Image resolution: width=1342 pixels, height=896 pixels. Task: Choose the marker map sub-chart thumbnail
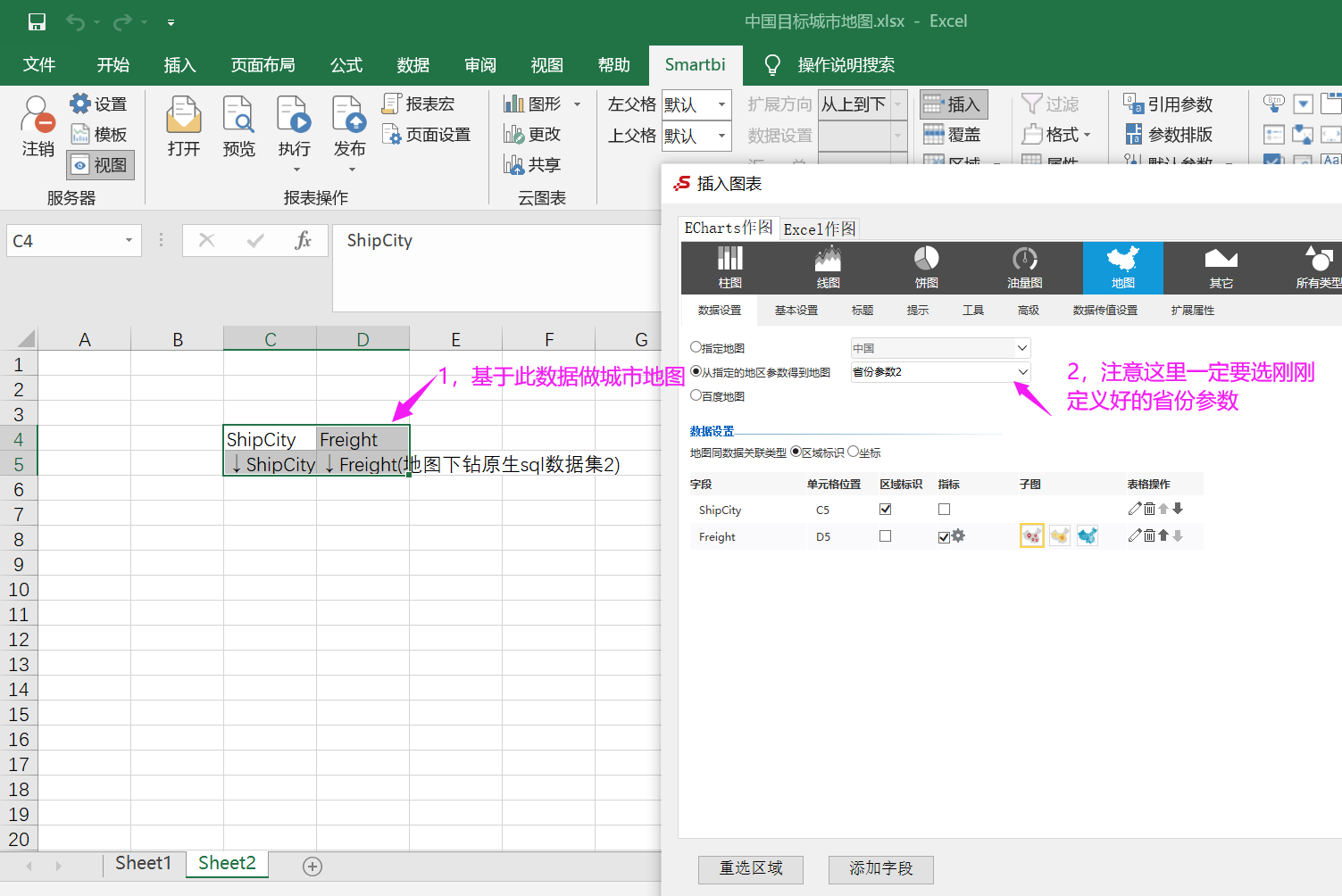pyautogui.click(x=1032, y=535)
